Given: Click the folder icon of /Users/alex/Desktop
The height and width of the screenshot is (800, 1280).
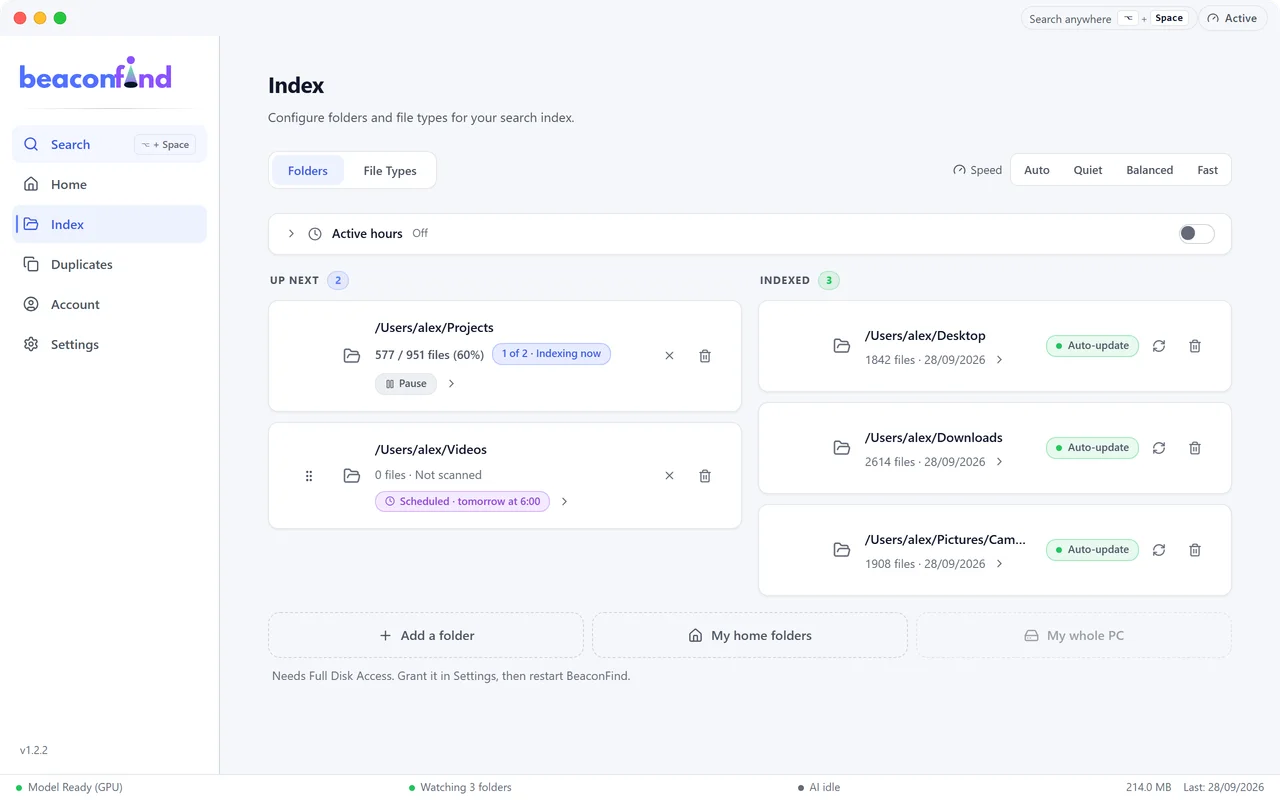Looking at the screenshot, I should 842,346.
